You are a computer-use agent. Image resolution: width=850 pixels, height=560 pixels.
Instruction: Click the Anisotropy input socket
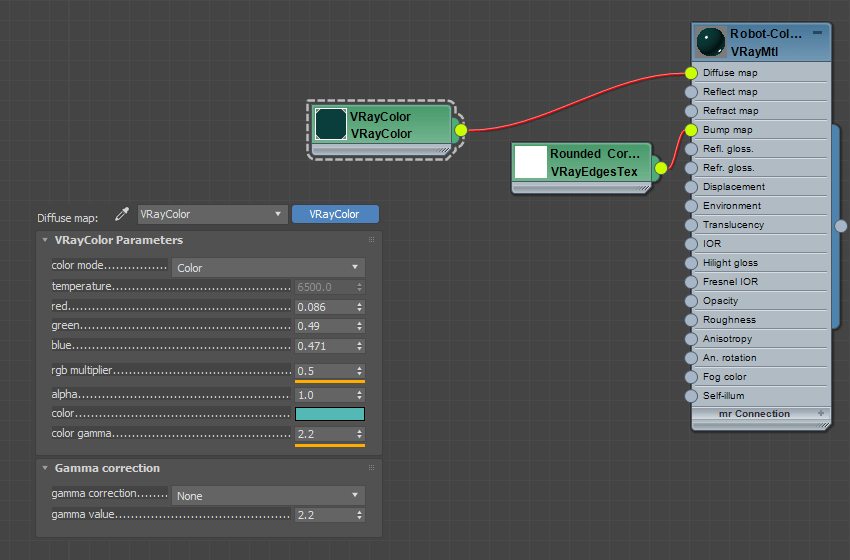(691, 338)
